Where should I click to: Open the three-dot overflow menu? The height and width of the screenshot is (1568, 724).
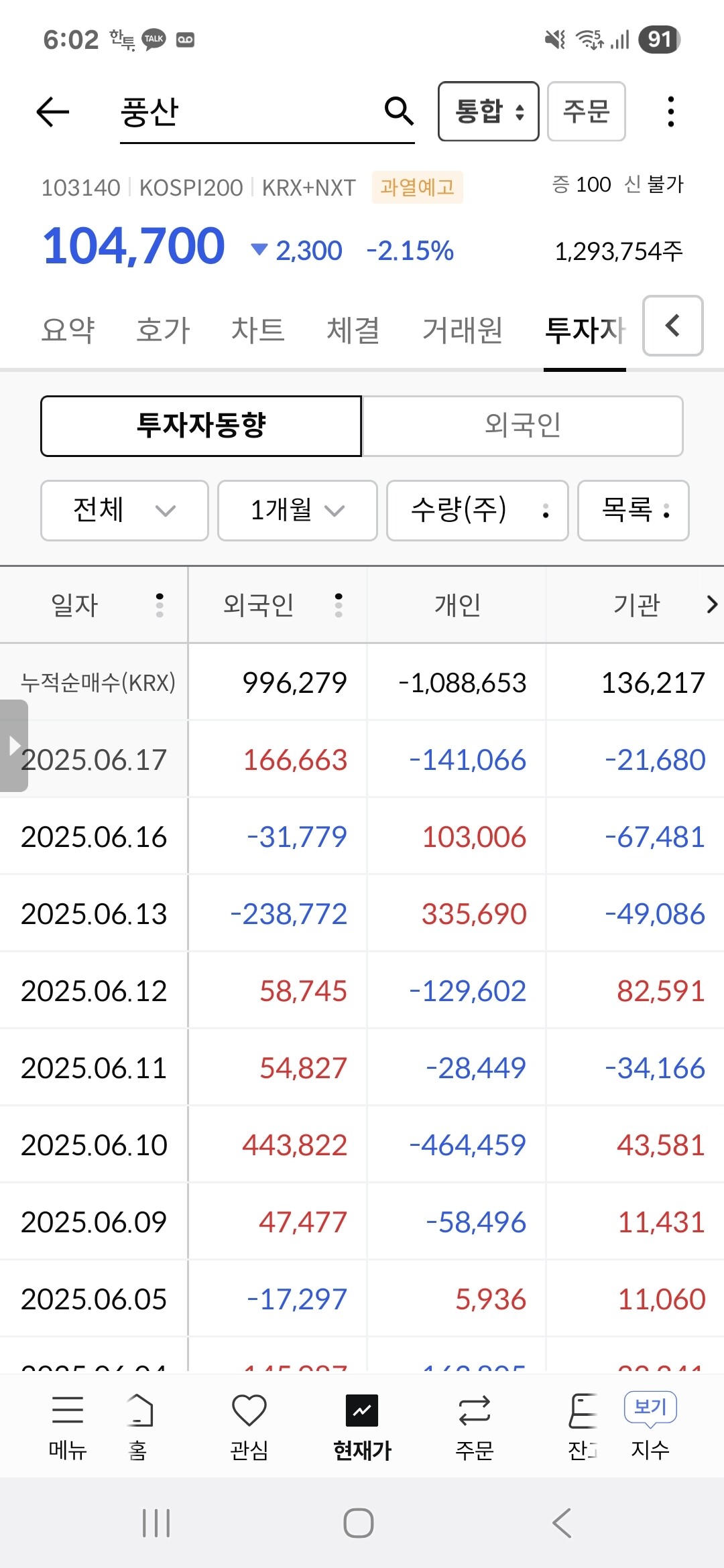point(670,111)
